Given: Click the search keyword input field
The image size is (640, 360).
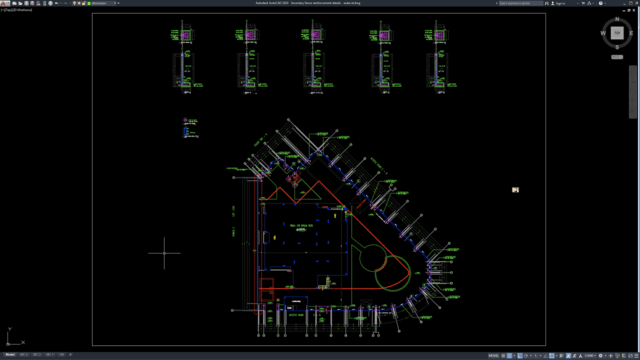Looking at the screenshot, I should coord(521,3).
